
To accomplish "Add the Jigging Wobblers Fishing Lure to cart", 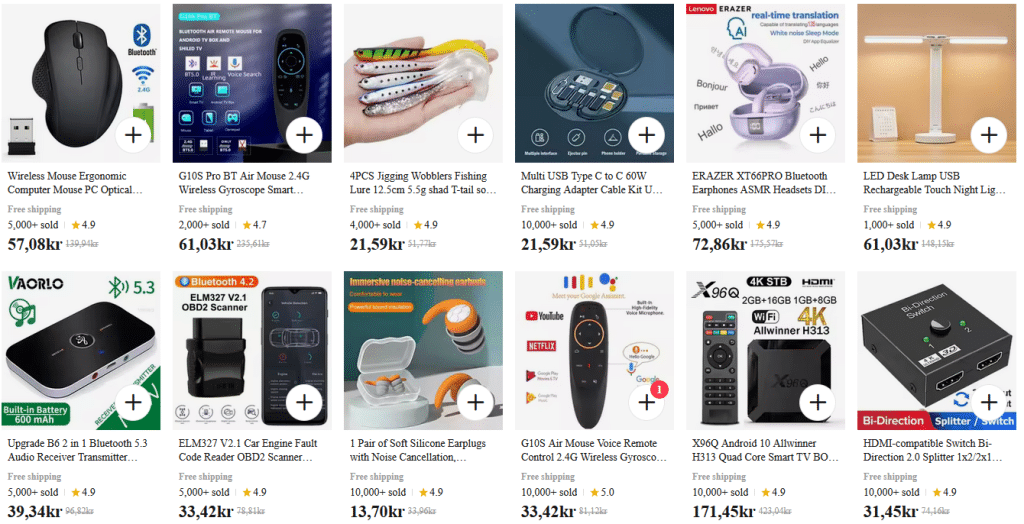I will [x=475, y=135].
